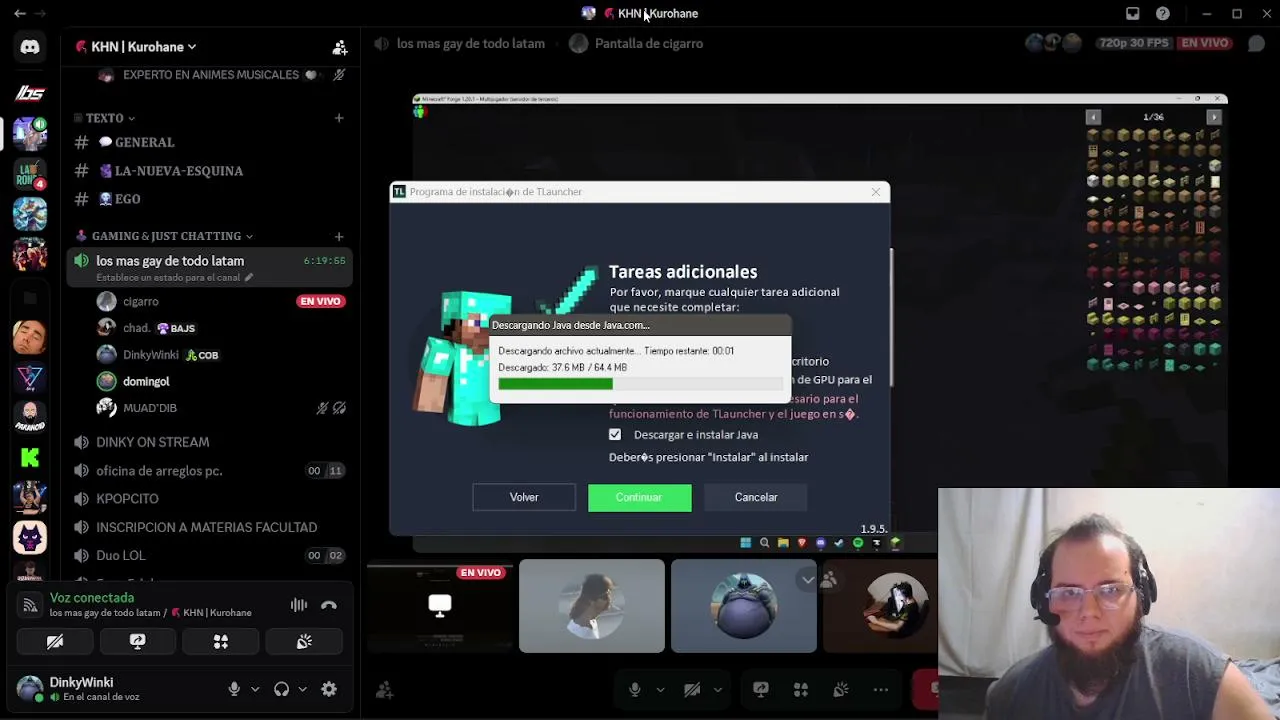This screenshot has height=720, width=1280.
Task: Open user settings gear icon
Action: [329, 689]
